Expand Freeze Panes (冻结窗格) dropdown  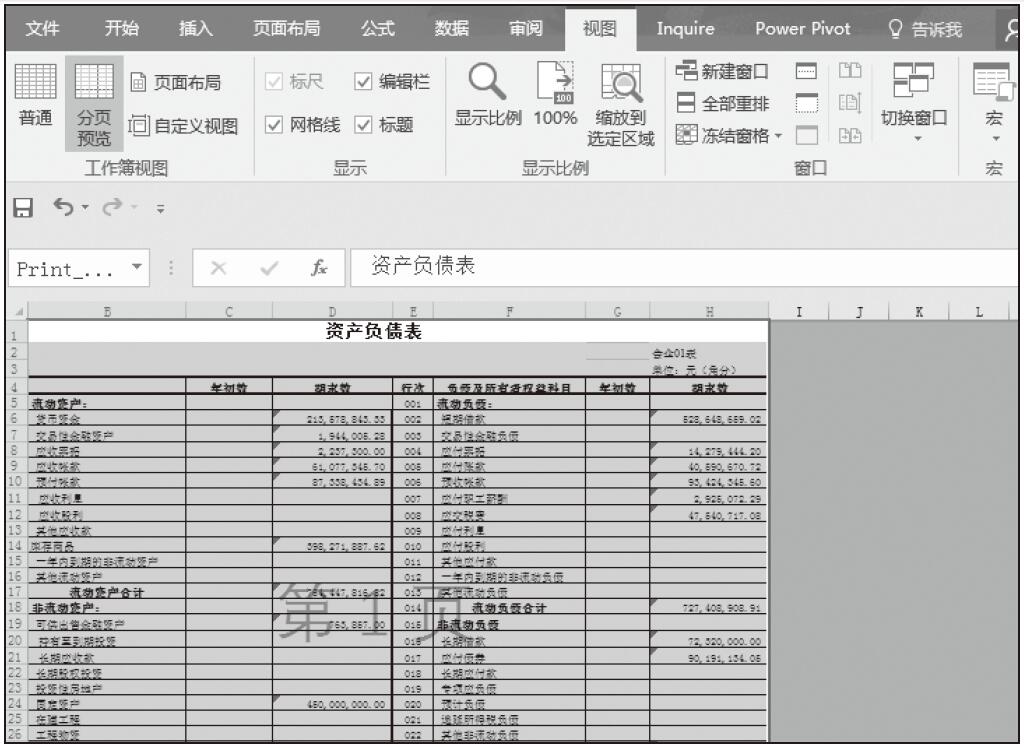pyautogui.click(x=778, y=136)
